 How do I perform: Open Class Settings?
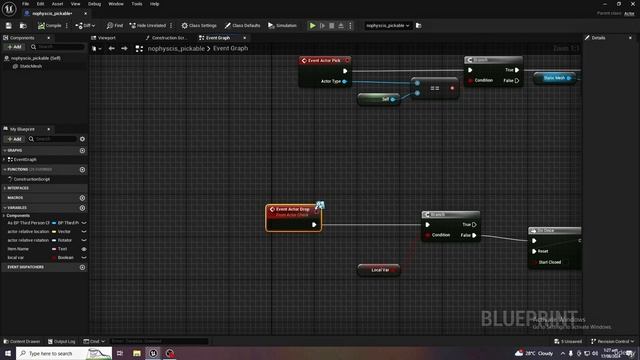click(199, 26)
